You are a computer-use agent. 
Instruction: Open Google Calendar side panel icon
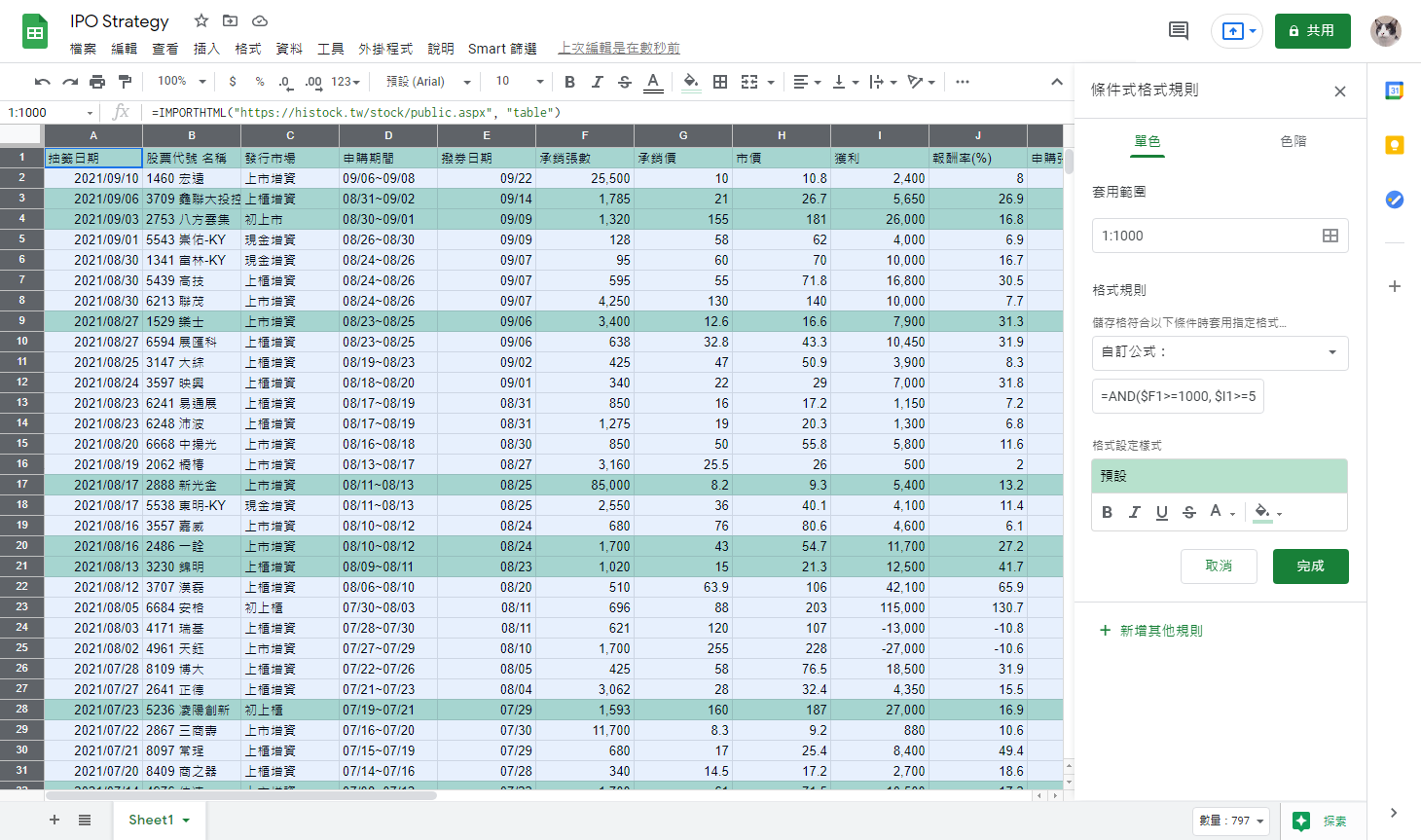click(1394, 91)
